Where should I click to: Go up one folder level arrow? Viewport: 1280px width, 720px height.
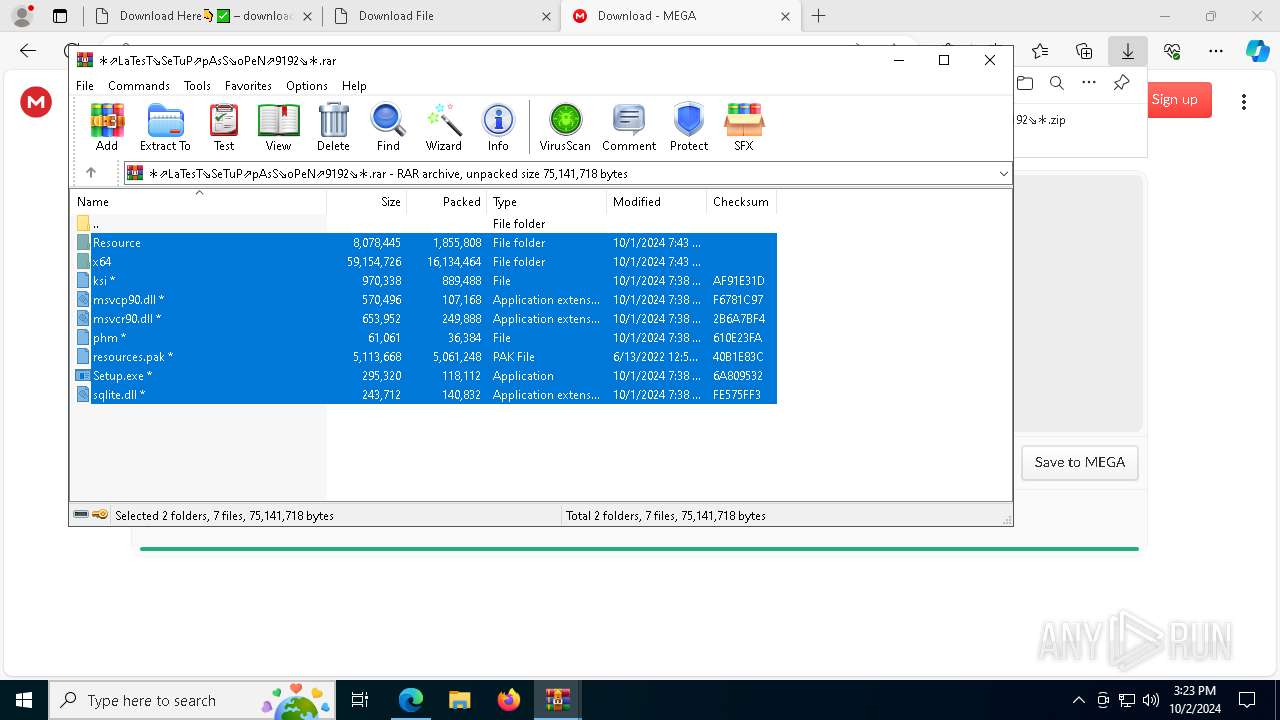(x=91, y=173)
